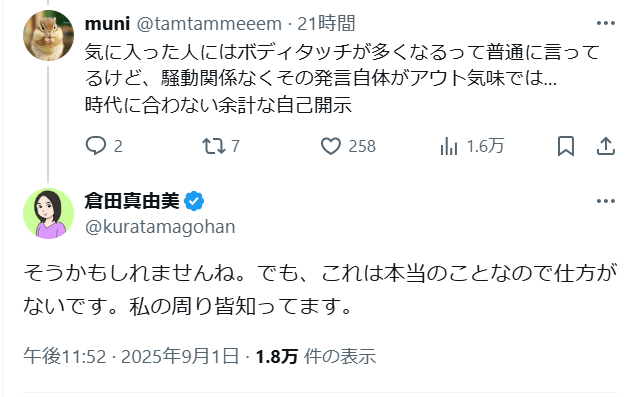Click the 倉田真由美 display name
This screenshot has width=634, height=397.
pyautogui.click(x=132, y=201)
